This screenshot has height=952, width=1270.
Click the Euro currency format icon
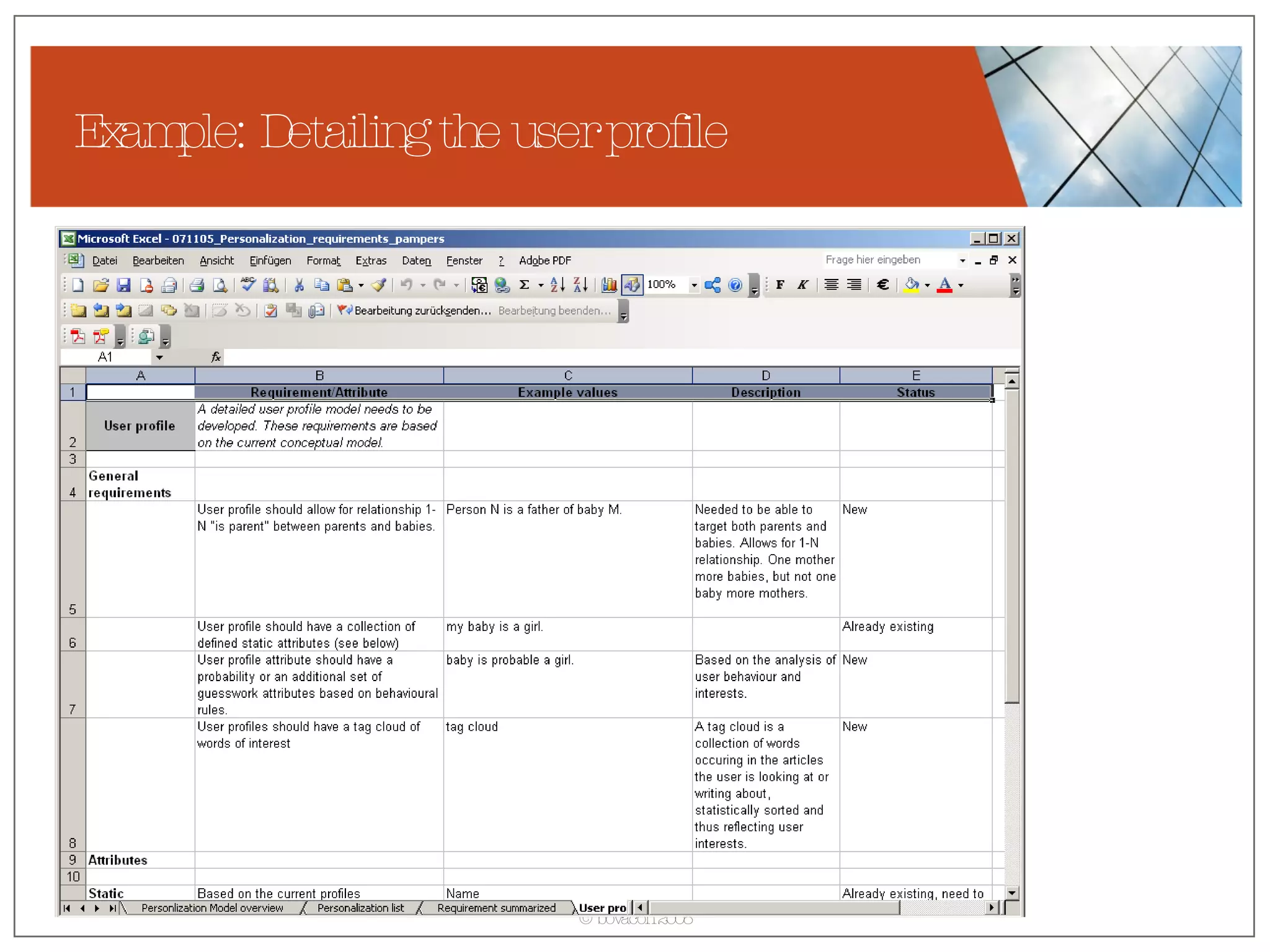[x=882, y=285]
